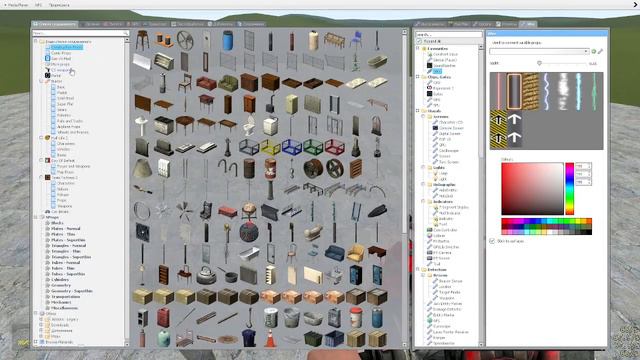
Task: Collapse the Team Fortress 2 folder
Action: [x=41, y=178]
